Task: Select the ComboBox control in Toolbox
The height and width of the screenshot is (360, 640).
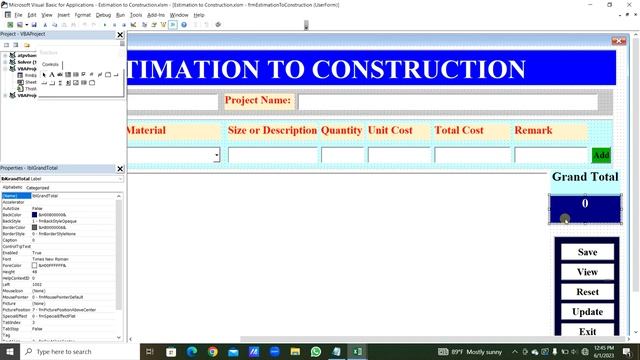Action: click(x=68, y=75)
